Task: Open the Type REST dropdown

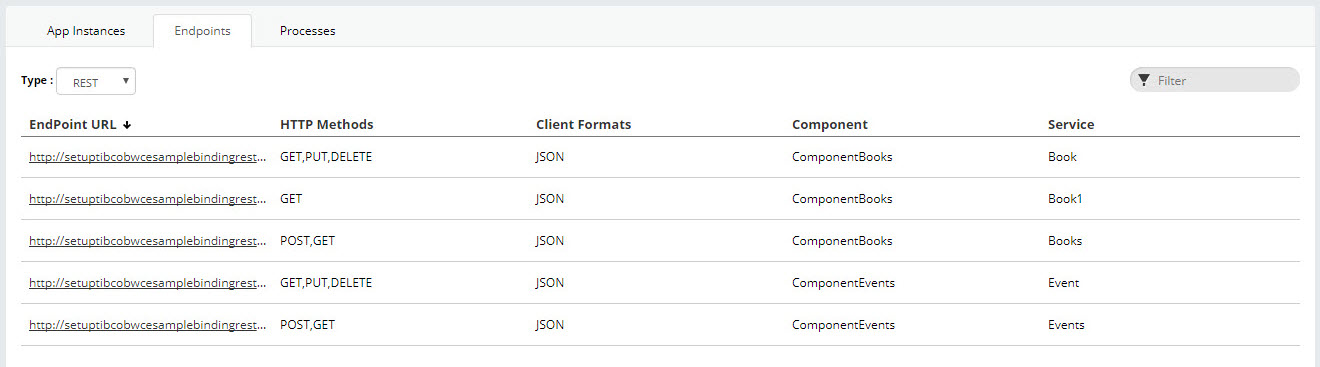Action: click(96, 82)
